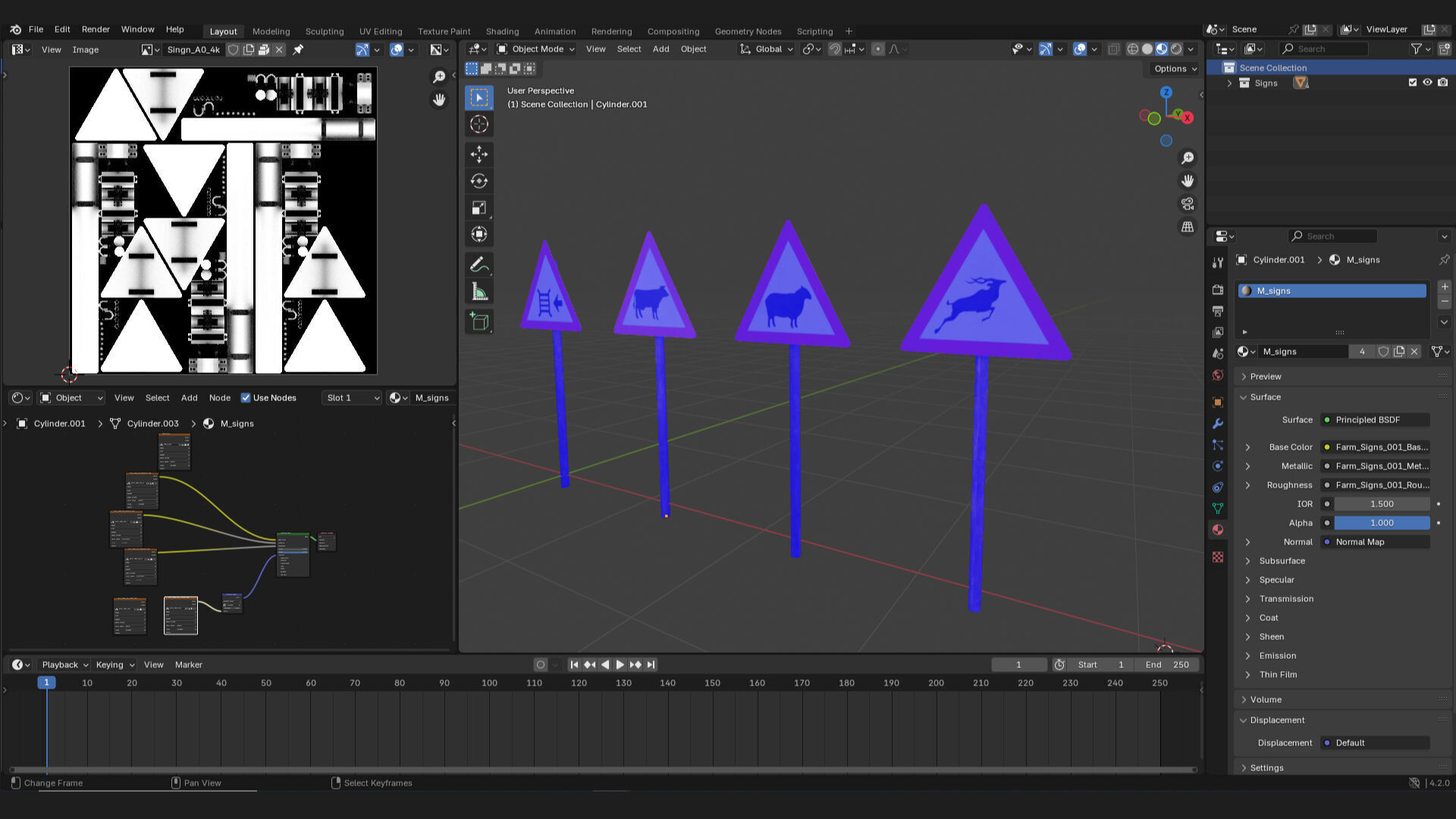Toggle Signs collection exclude checkbox
The image size is (1456, 819).
click(1412, 83)
